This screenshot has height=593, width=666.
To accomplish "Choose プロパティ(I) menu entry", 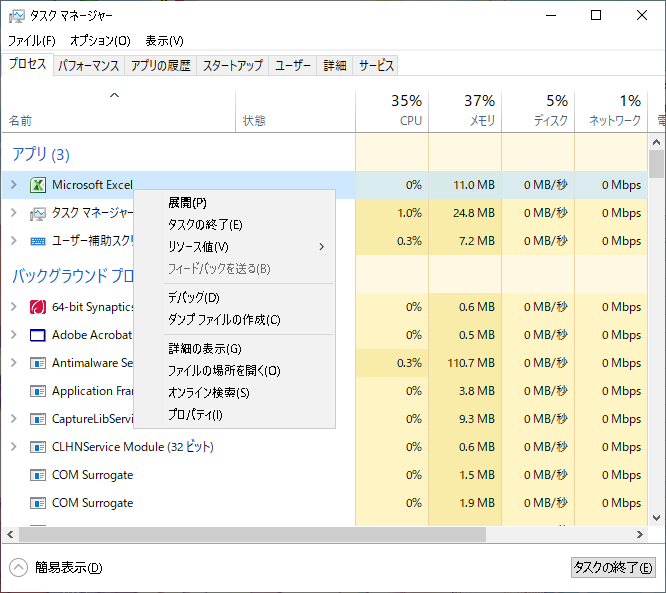I will pyautogui.click(x=234, y=415).
